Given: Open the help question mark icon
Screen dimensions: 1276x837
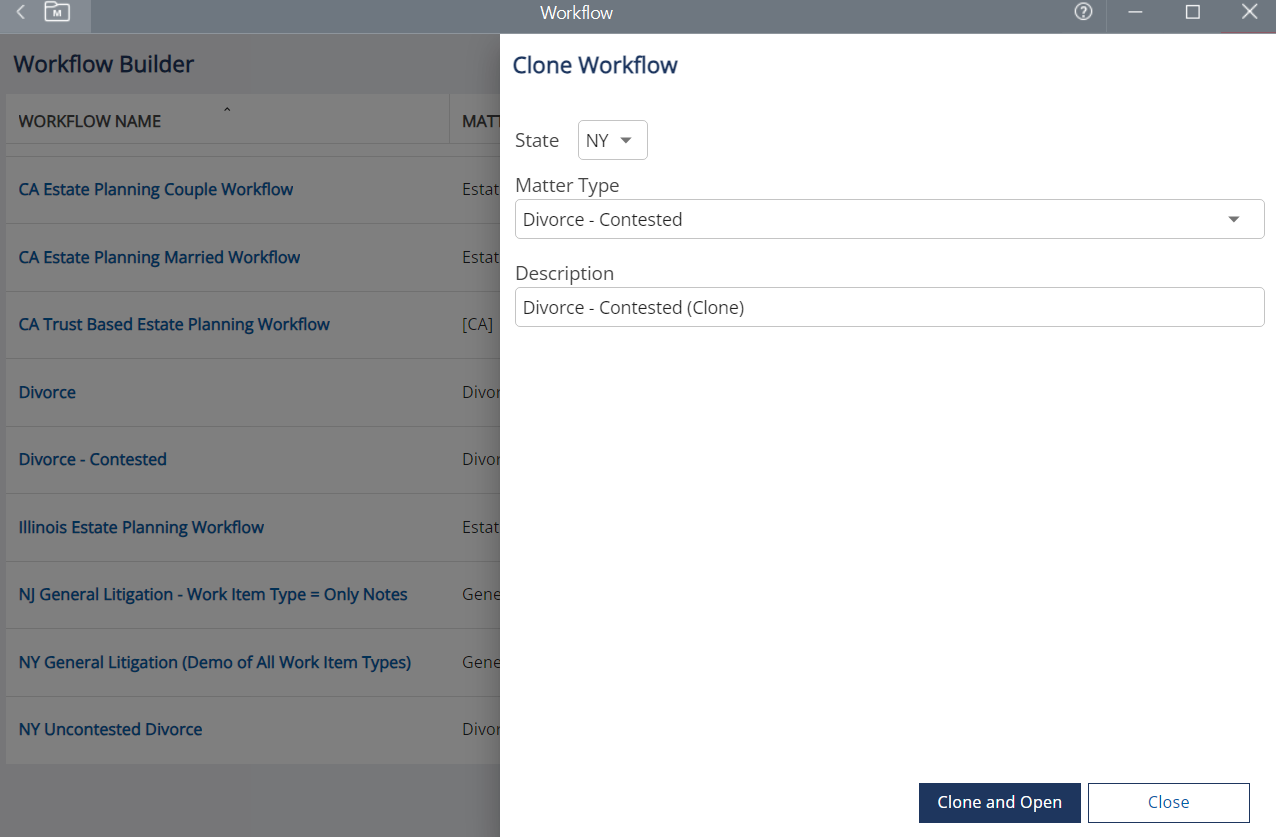Looking at the screenshot, I should [1083, 13].
